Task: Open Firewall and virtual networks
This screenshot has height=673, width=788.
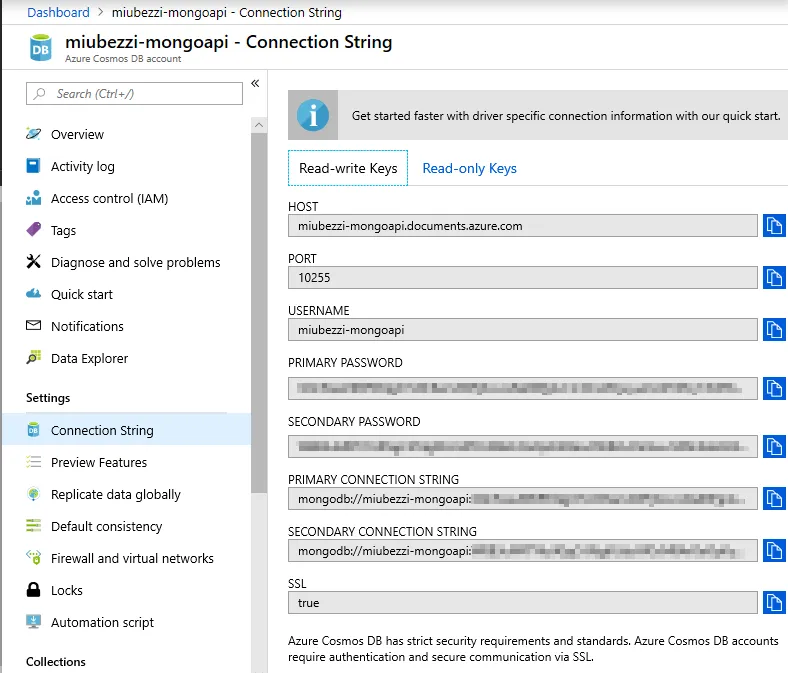Action: click(132, 558)
